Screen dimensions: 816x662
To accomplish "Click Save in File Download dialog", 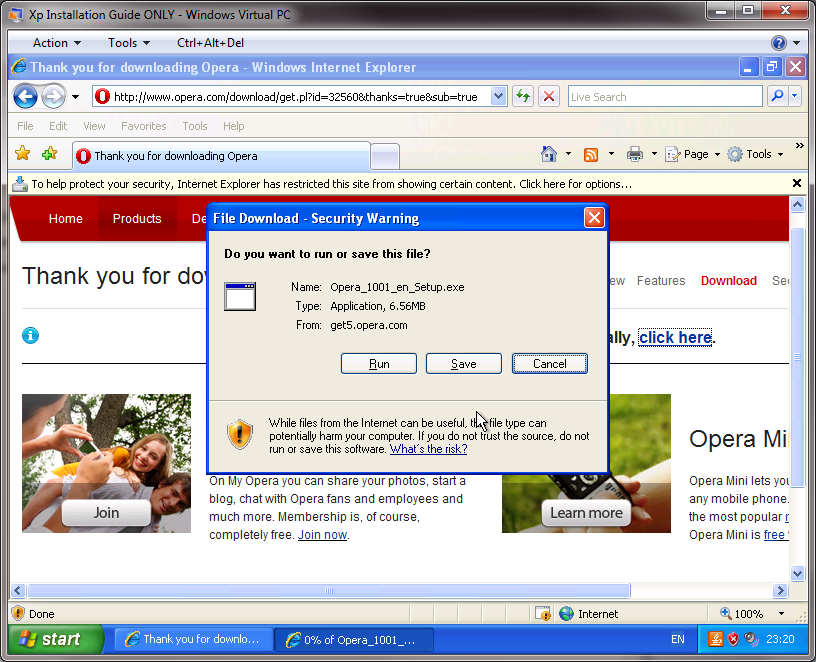I will pyautogui.click(x=464, y=364).
